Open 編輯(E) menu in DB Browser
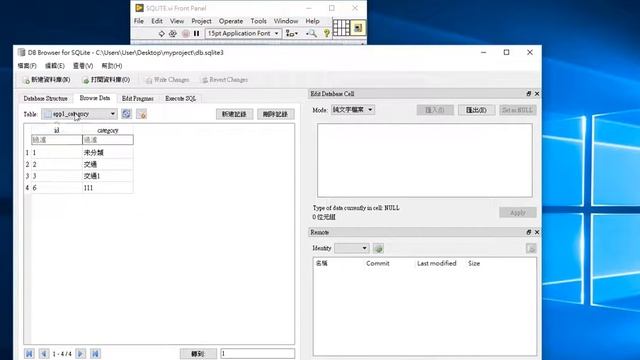 click(55, 66)
